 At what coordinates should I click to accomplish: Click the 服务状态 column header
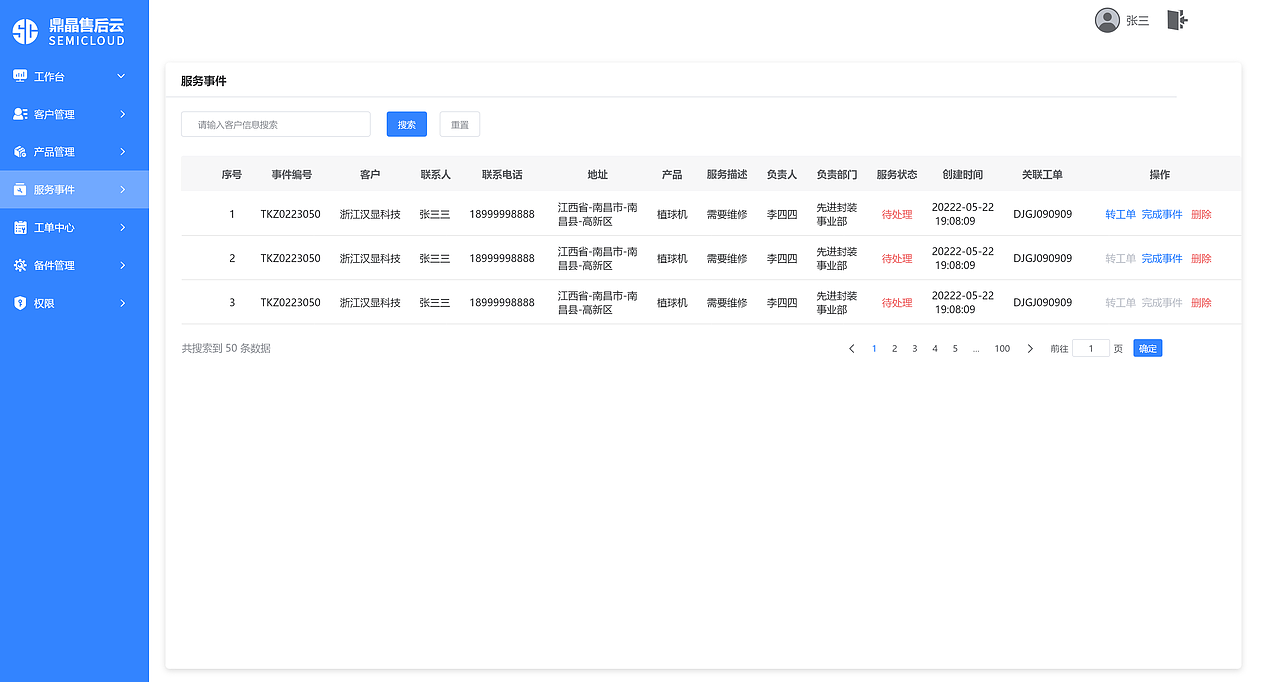click(x=896, y=174)
